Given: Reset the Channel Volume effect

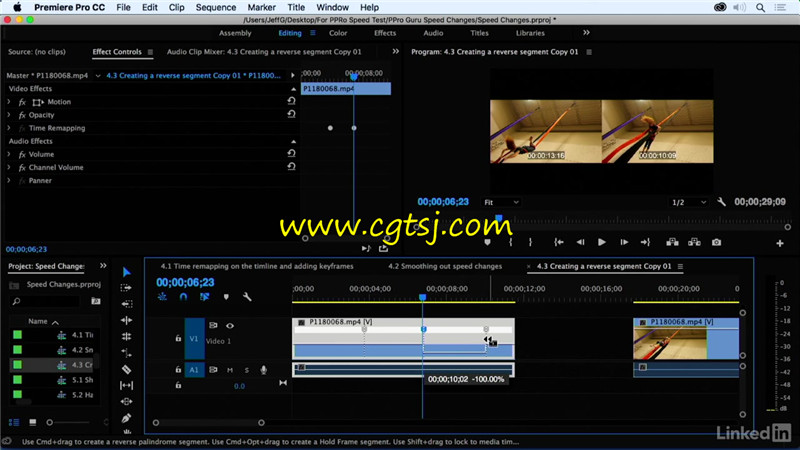Looking at the screenshot, I should tap(291, 167).
